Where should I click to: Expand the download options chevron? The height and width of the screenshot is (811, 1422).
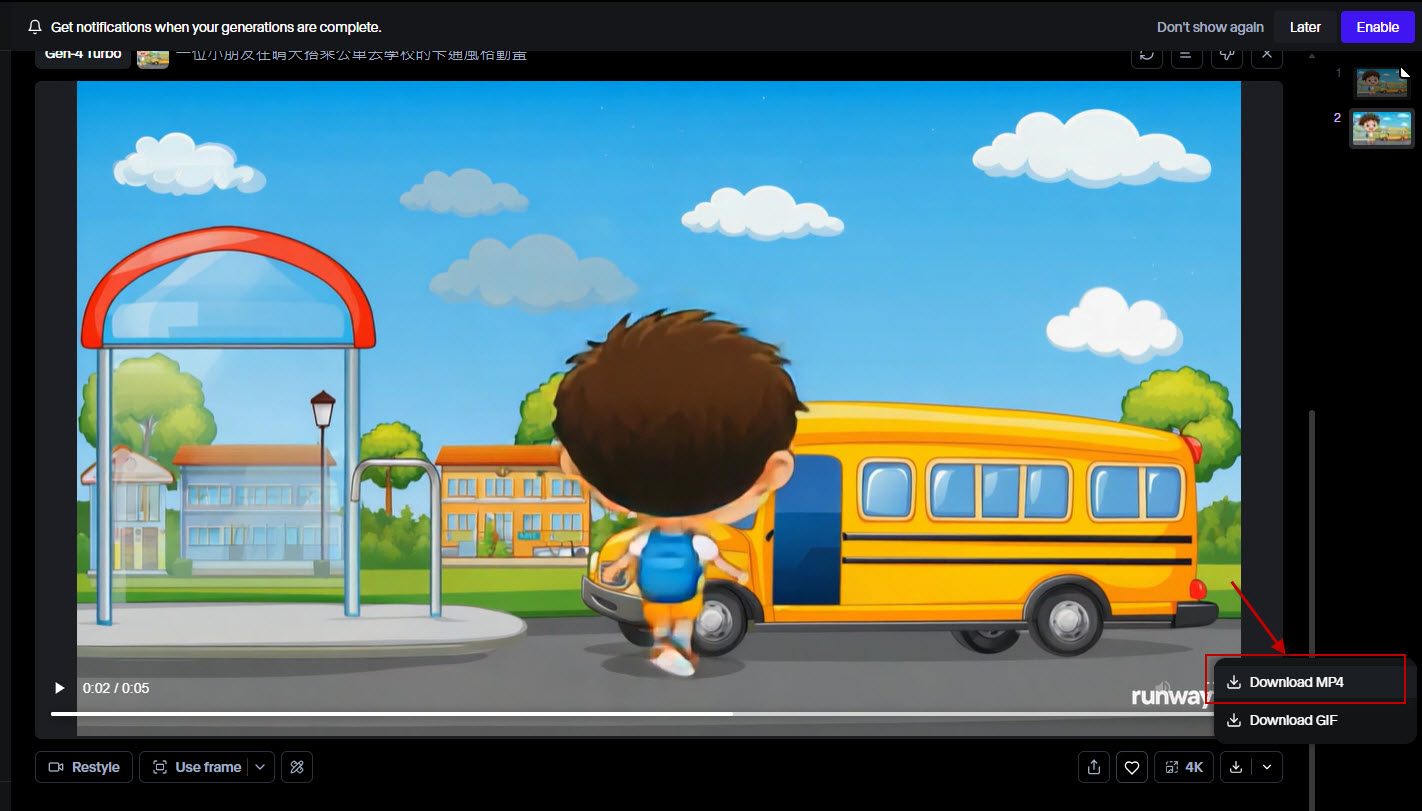tap(1267, 767)
